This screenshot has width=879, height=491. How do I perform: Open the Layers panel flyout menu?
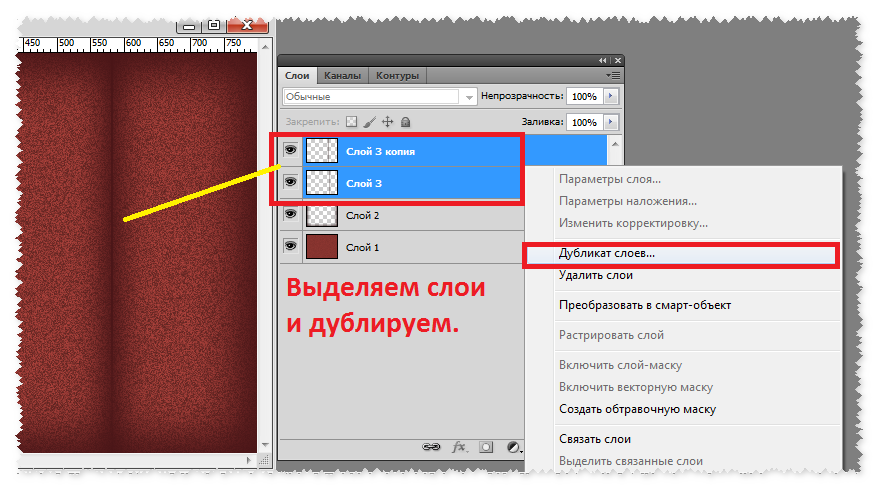point(613,75)
